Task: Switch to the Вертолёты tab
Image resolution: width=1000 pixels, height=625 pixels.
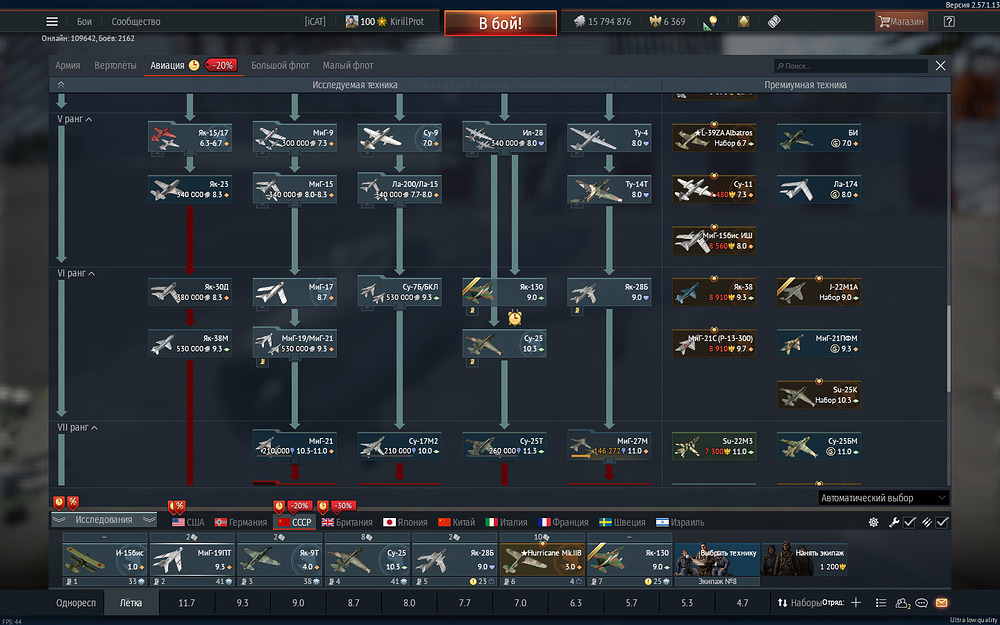Action: tap(115, 66)
